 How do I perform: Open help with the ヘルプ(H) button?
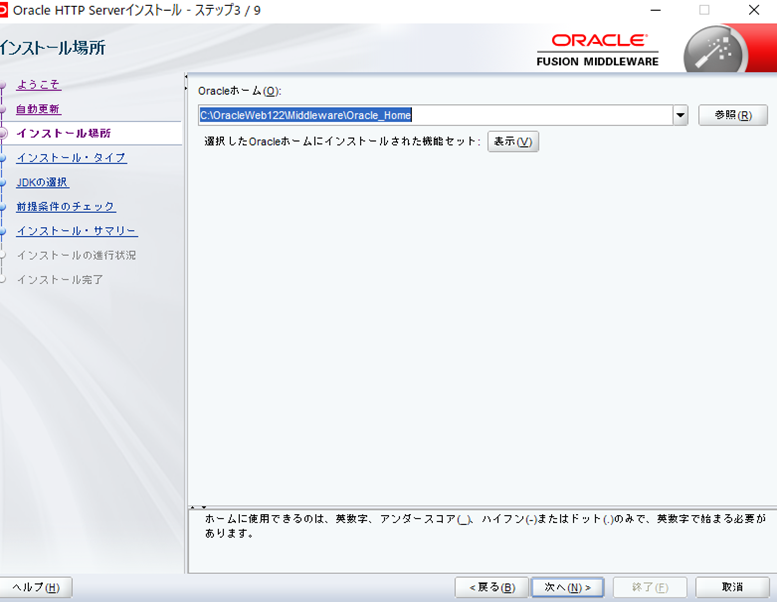(x=38, y=587)
